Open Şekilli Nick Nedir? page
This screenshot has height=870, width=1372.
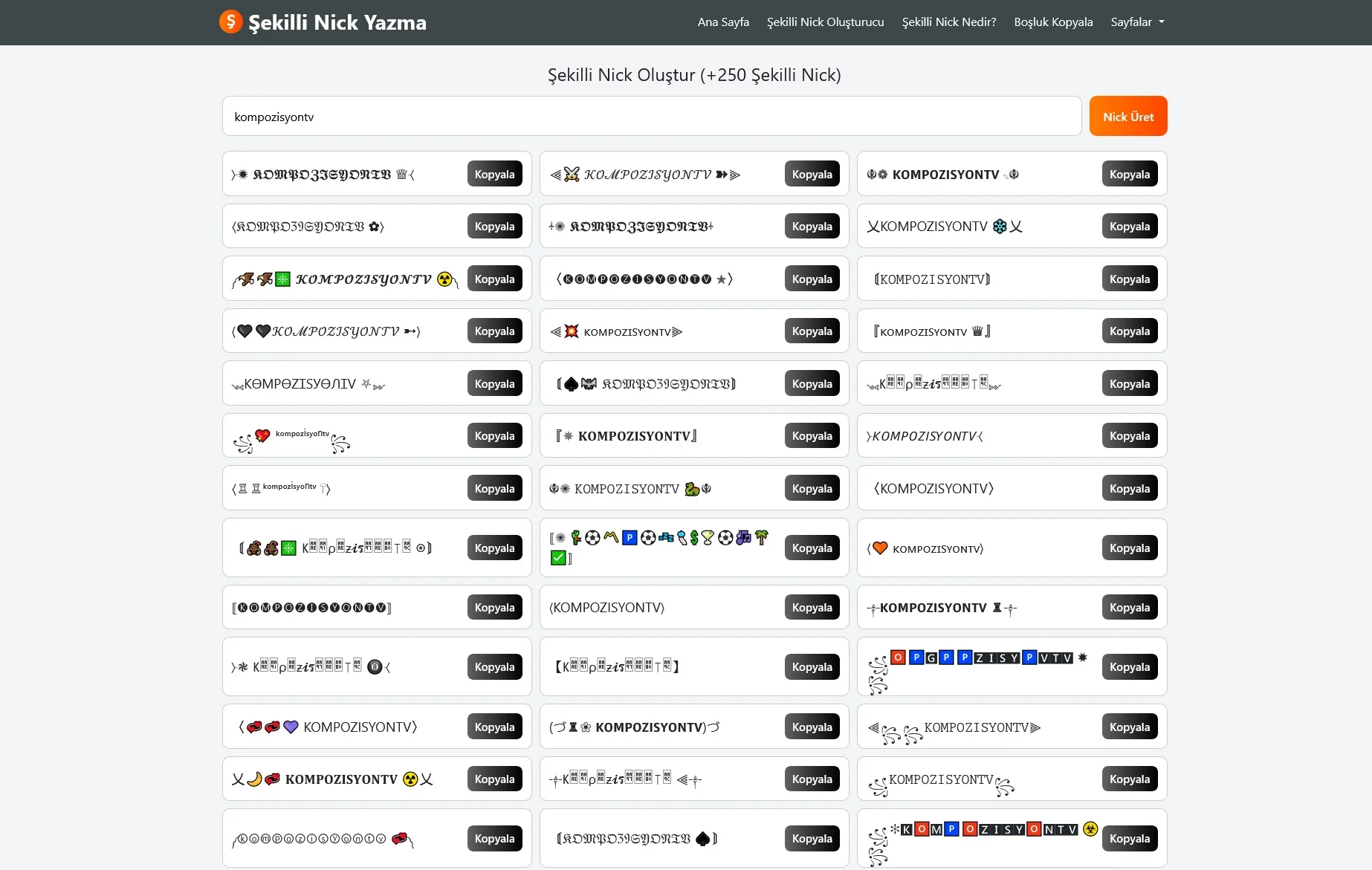948,22
